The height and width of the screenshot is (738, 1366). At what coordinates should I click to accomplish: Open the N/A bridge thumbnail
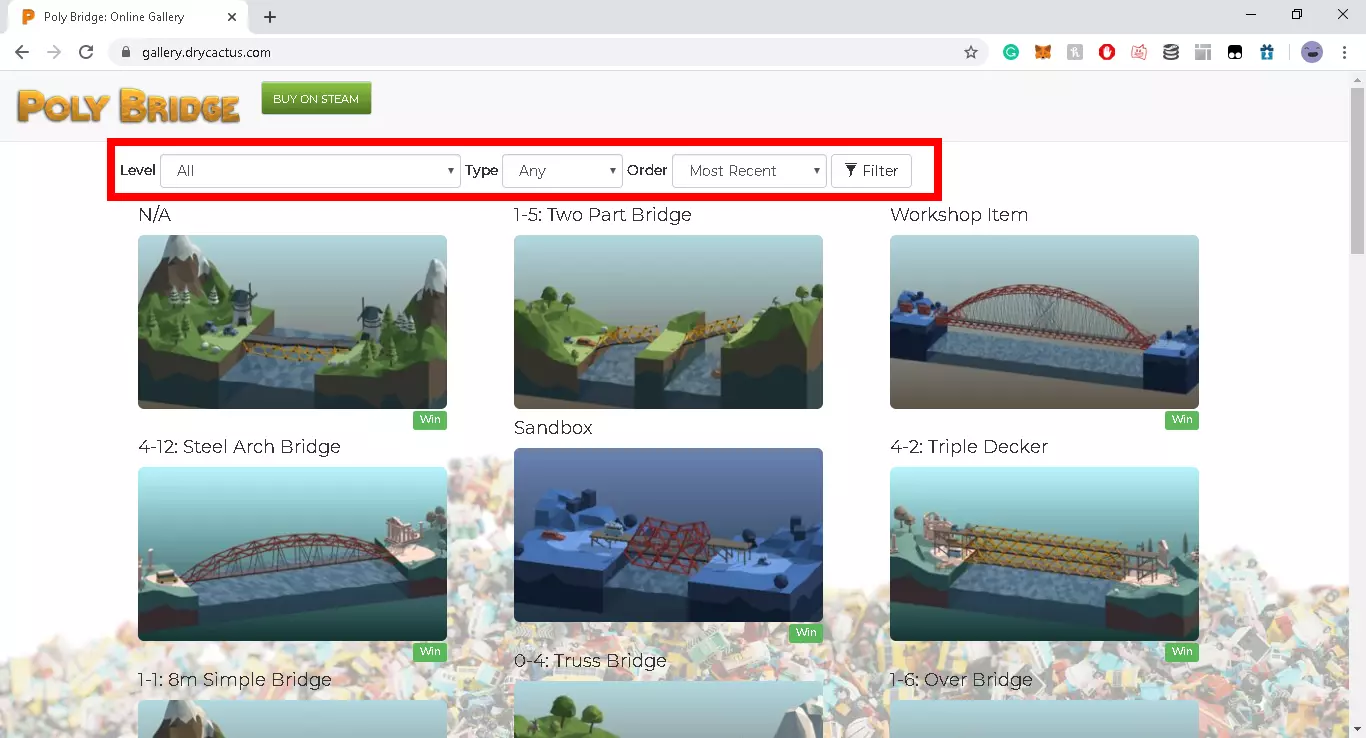(x=292, y=322)
